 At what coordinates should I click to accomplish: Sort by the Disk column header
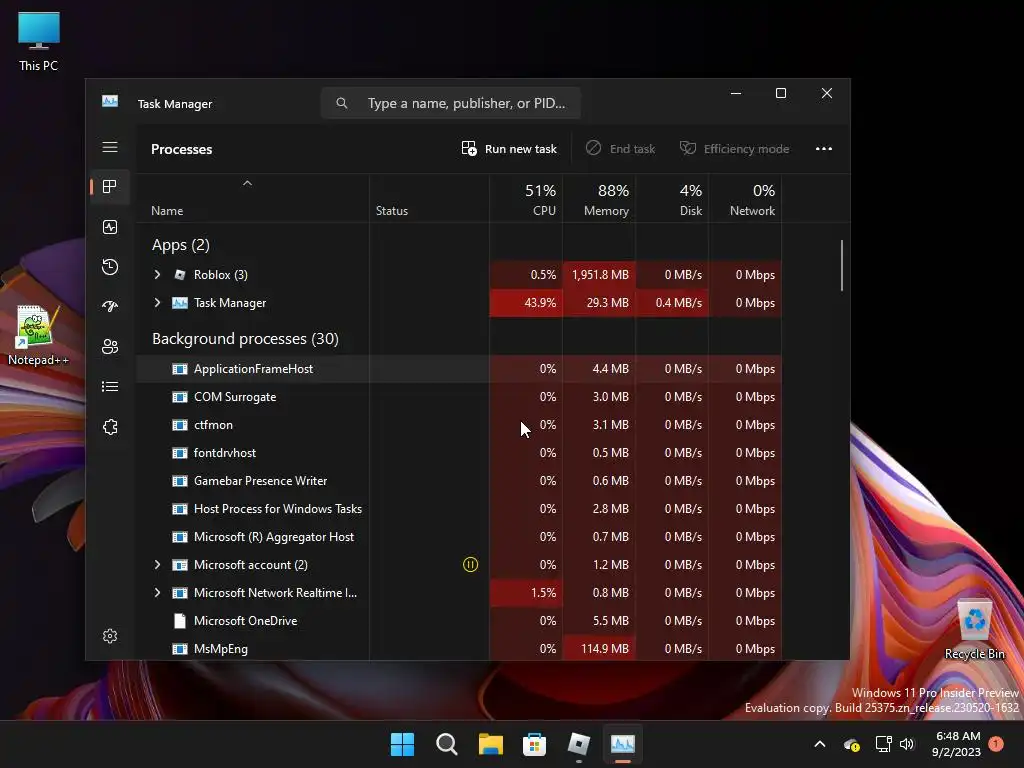click(x=672, y=199)
